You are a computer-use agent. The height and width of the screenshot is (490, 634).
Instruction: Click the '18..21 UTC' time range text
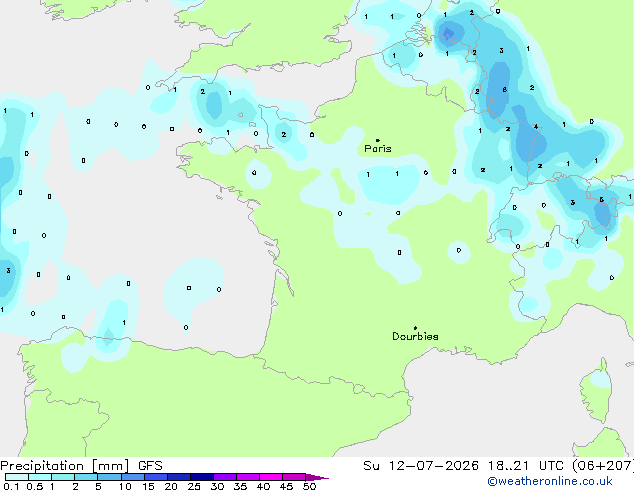(525, 466)
